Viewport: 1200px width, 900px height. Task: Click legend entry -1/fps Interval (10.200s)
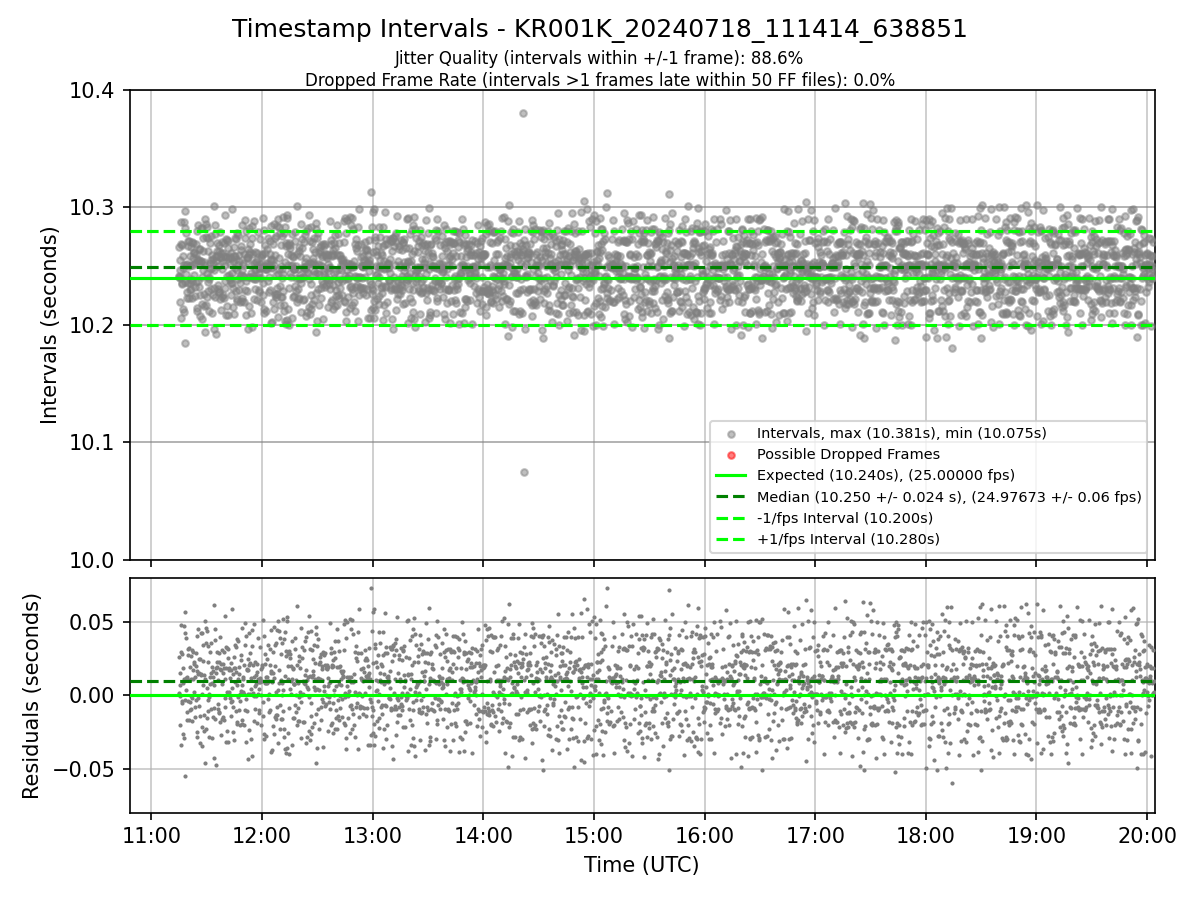[x=845, y=517]
